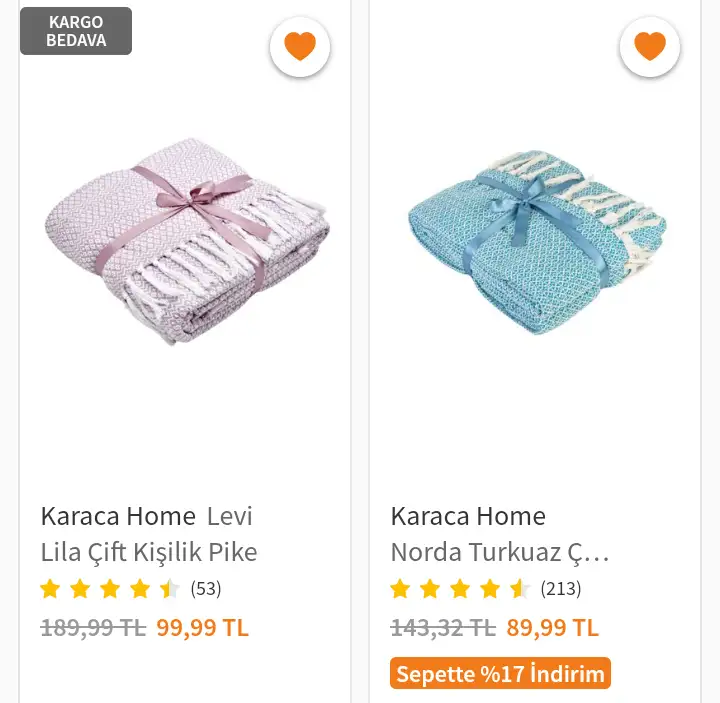Open the turquoise blanket product image
This screenshot has width=720, height=703.
(536, 240)
